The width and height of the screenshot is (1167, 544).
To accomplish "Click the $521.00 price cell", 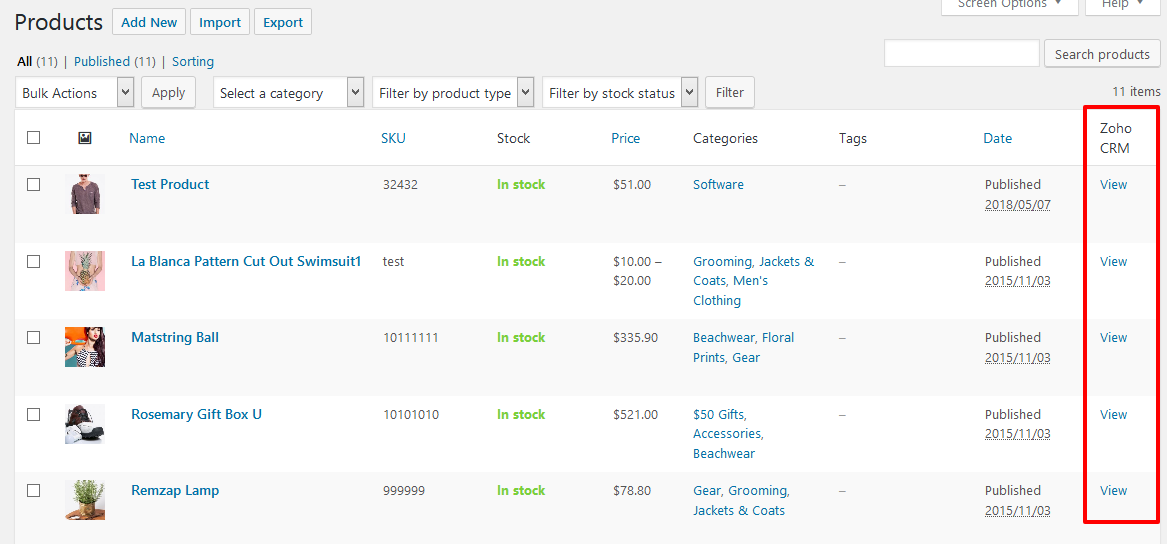I will click(636, 415).
